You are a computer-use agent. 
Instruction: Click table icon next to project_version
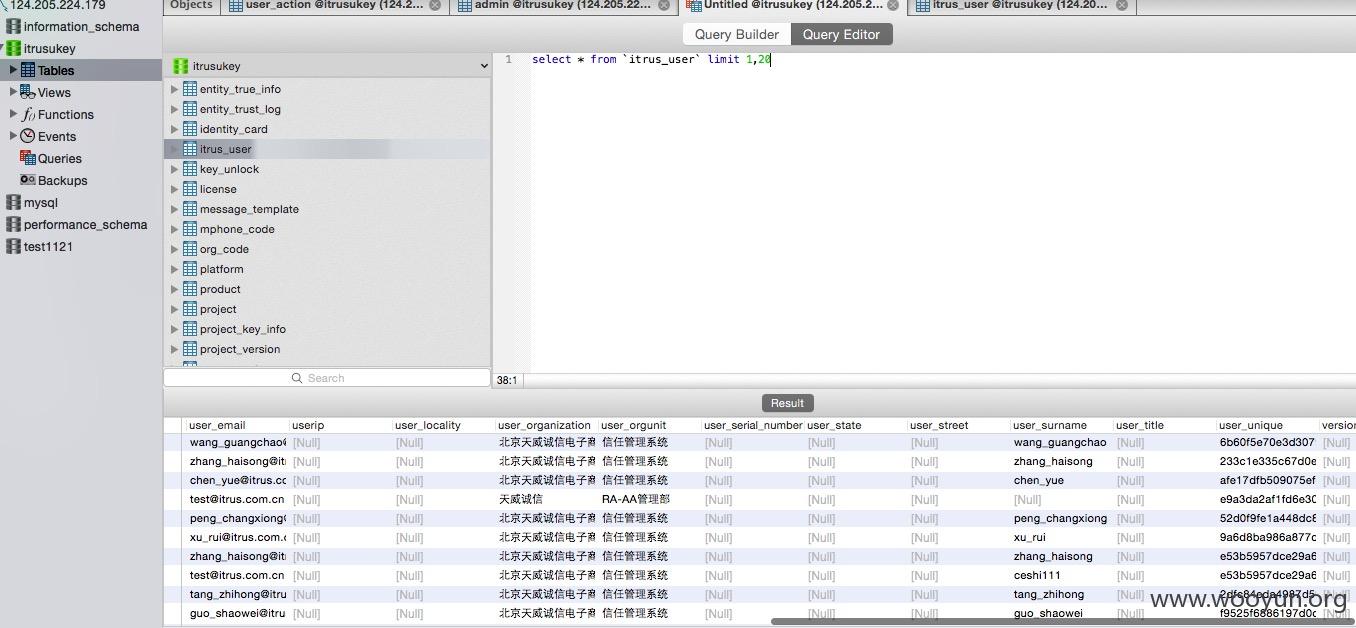coord(190,349)
